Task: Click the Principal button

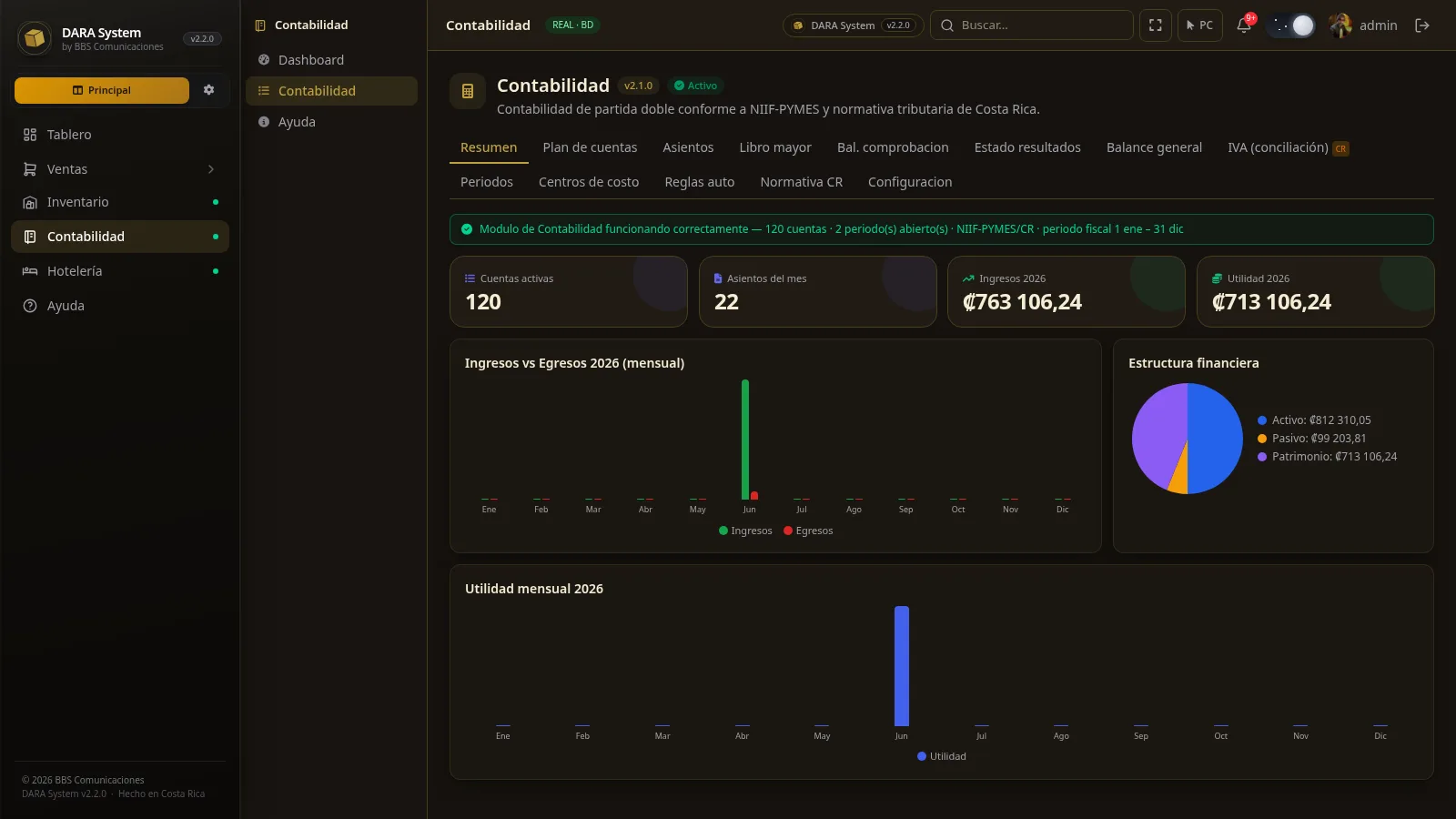Action: pos(102,90)
